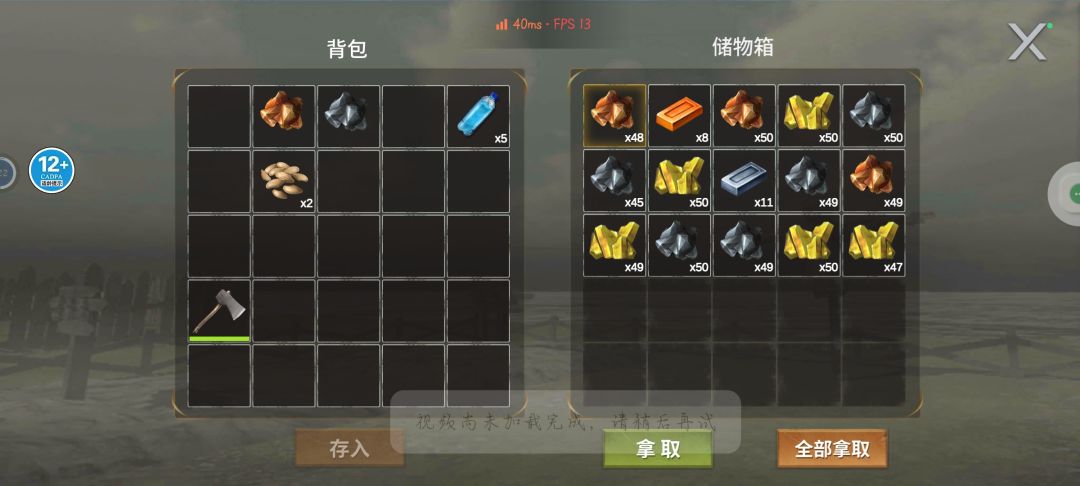Close the storage window with X
Screen dimensions: 1080x486
(x=1026, y=42)
